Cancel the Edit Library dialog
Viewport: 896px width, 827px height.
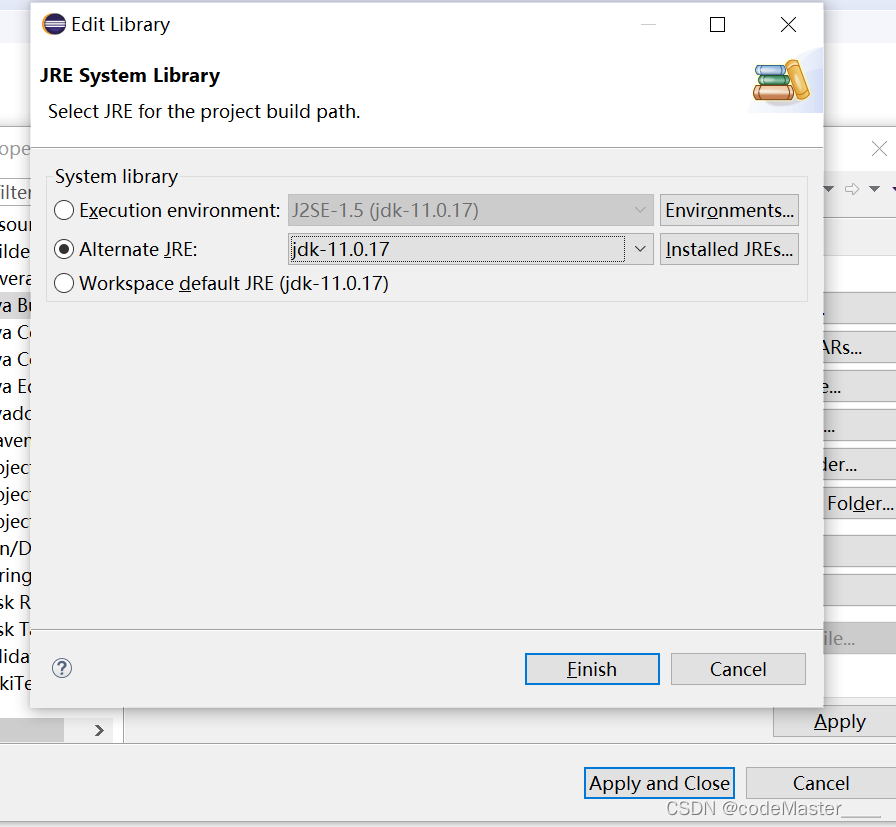click(738, 669)
